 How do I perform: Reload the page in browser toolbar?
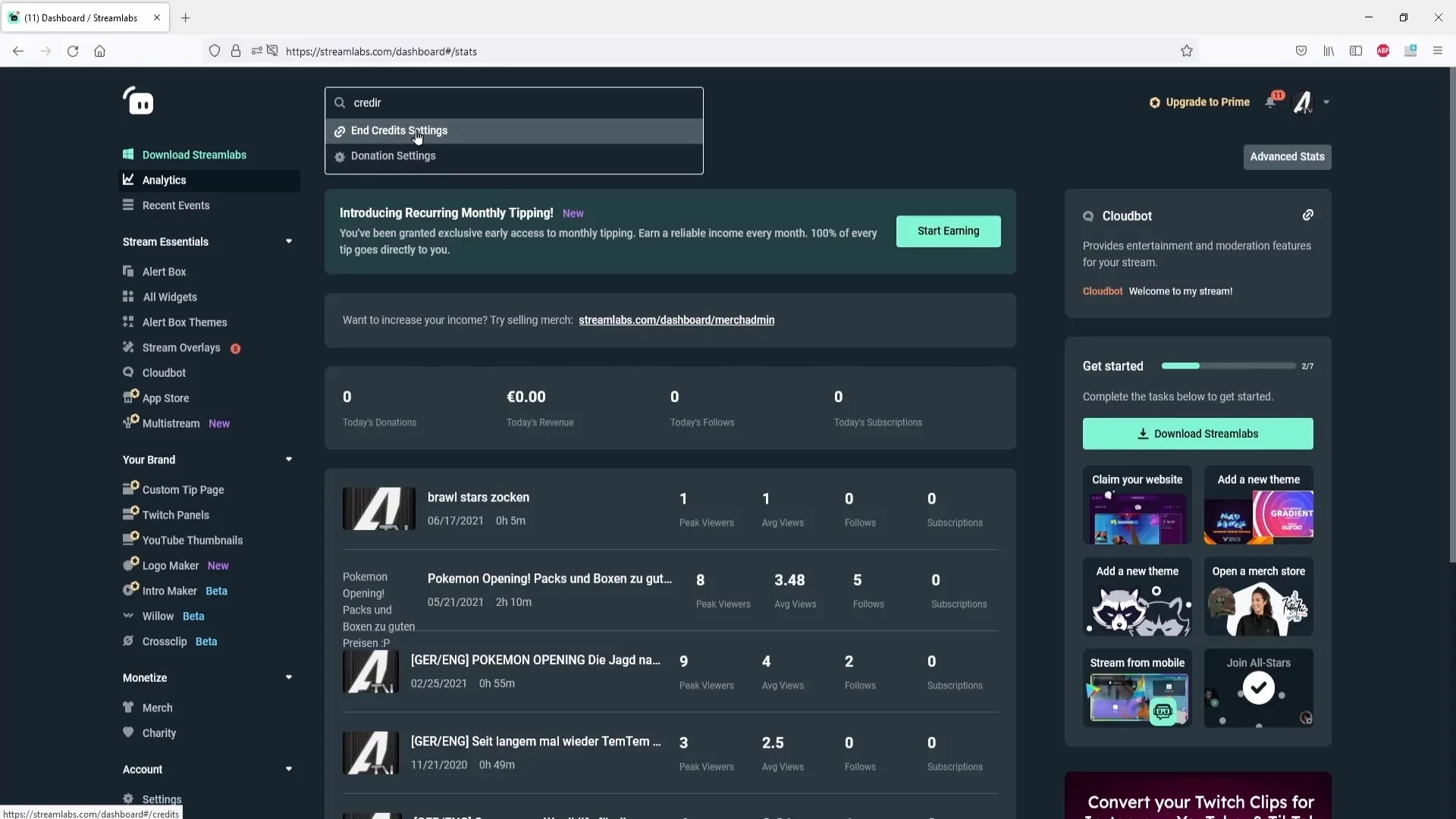point(73,51)
